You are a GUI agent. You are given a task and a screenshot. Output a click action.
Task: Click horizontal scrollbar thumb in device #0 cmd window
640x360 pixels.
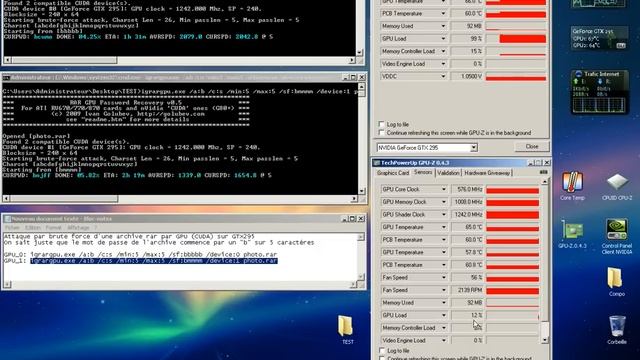64,60
